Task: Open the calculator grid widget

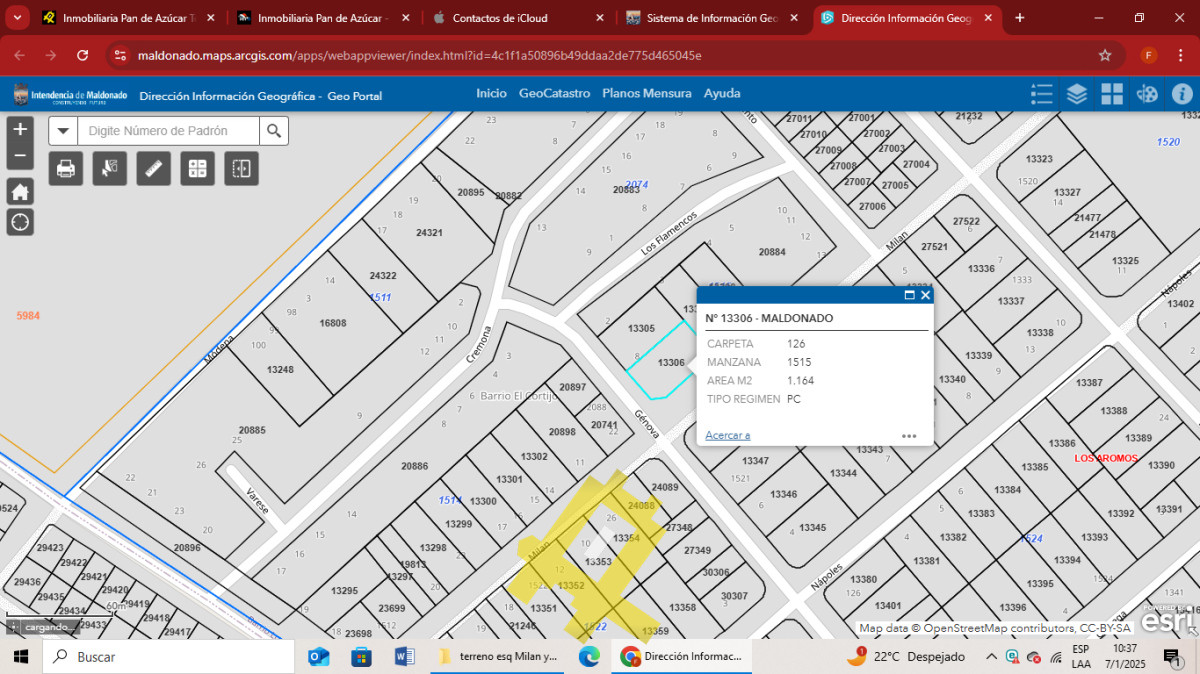Action: [198, 168]
